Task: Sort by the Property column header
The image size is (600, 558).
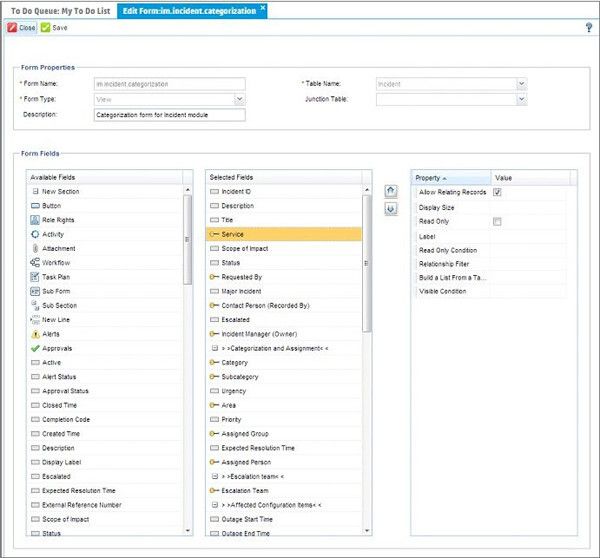Action: point(451,178)
